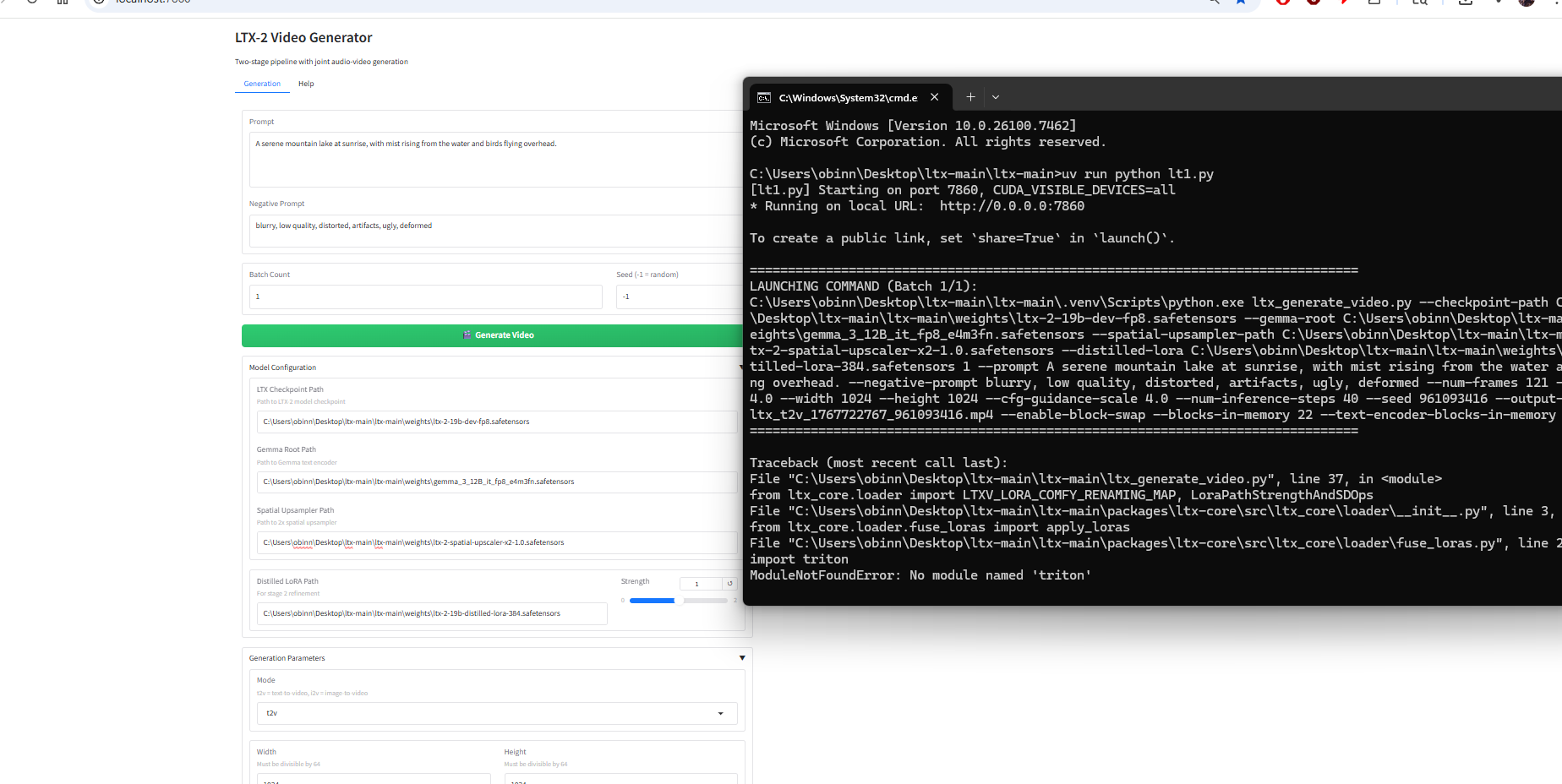Click the "ModuleNotFoundError" line in the terminal

click(x=920, y=575)
